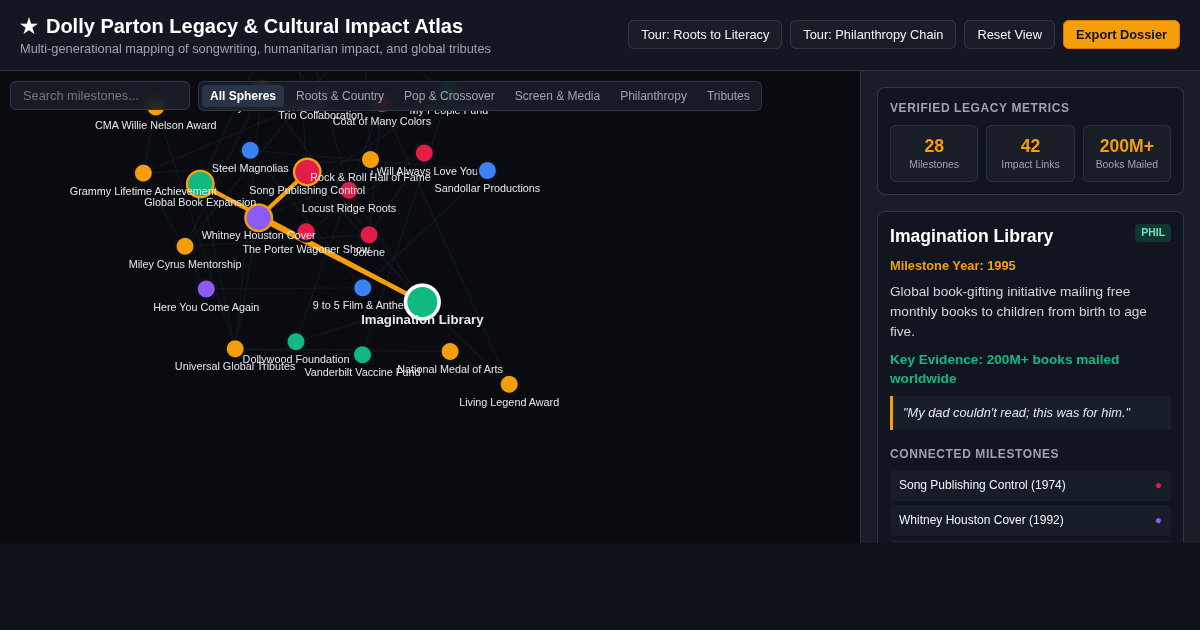Screen dimensions: 1200x630
Task: Select the Sandollar Productions node
Action: 487,170
